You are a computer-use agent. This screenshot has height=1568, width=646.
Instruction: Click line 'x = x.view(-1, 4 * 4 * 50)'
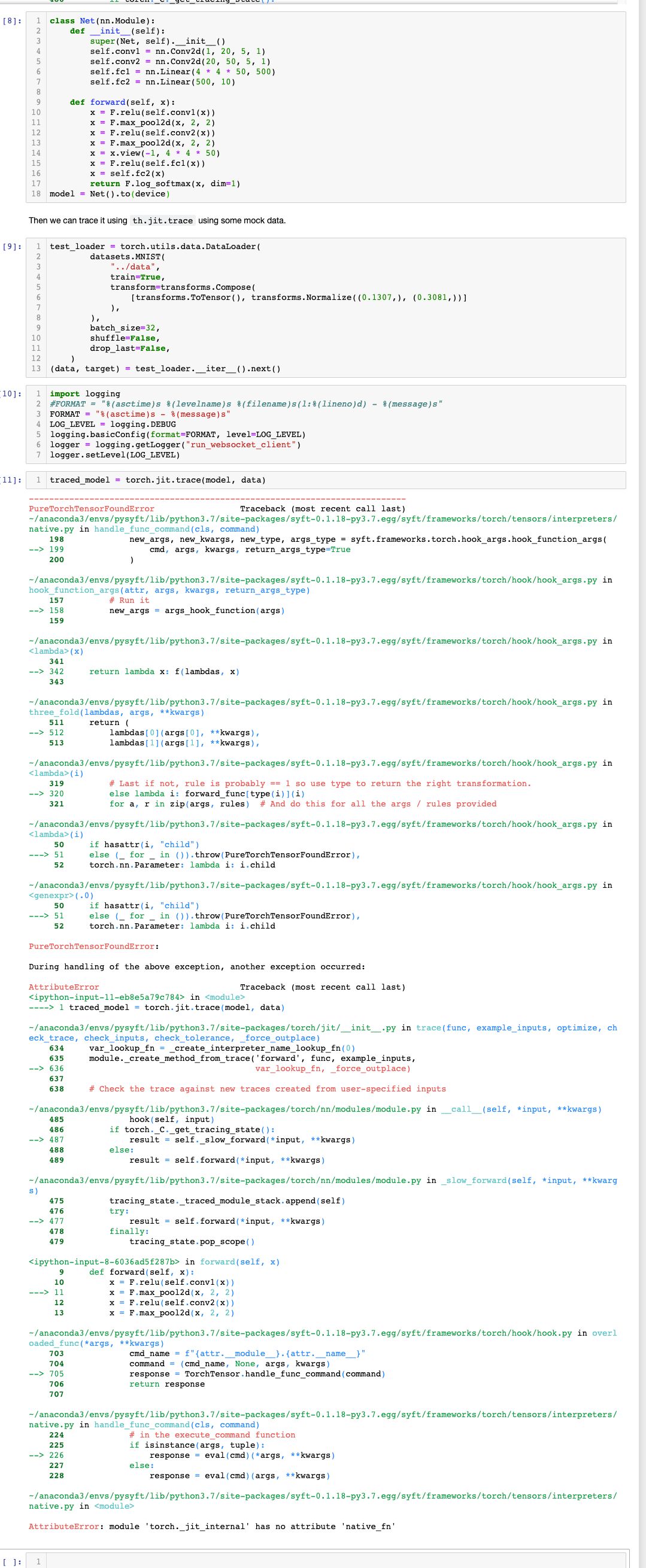click(155, 153)
